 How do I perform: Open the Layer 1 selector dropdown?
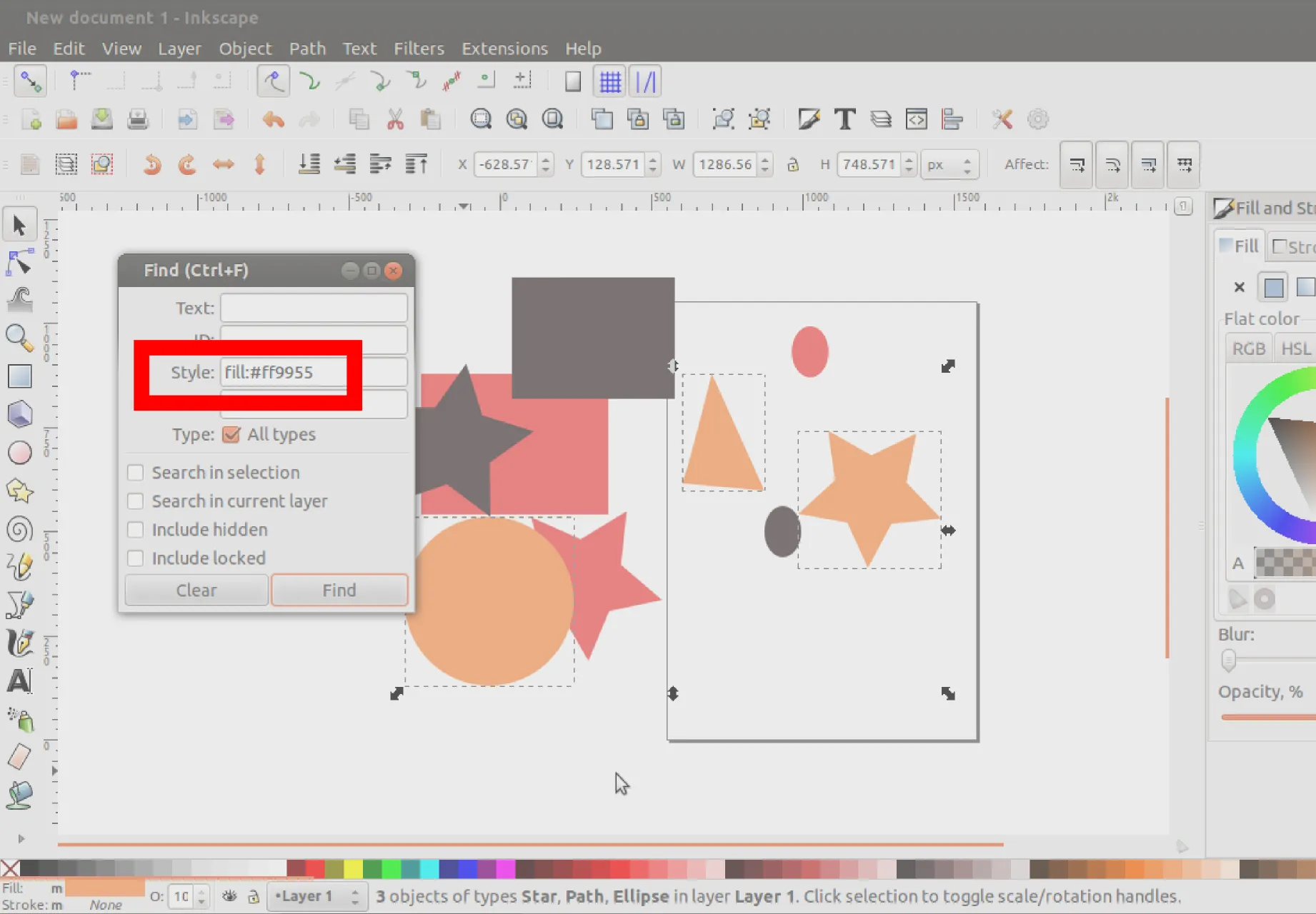[x=317, y=896]
